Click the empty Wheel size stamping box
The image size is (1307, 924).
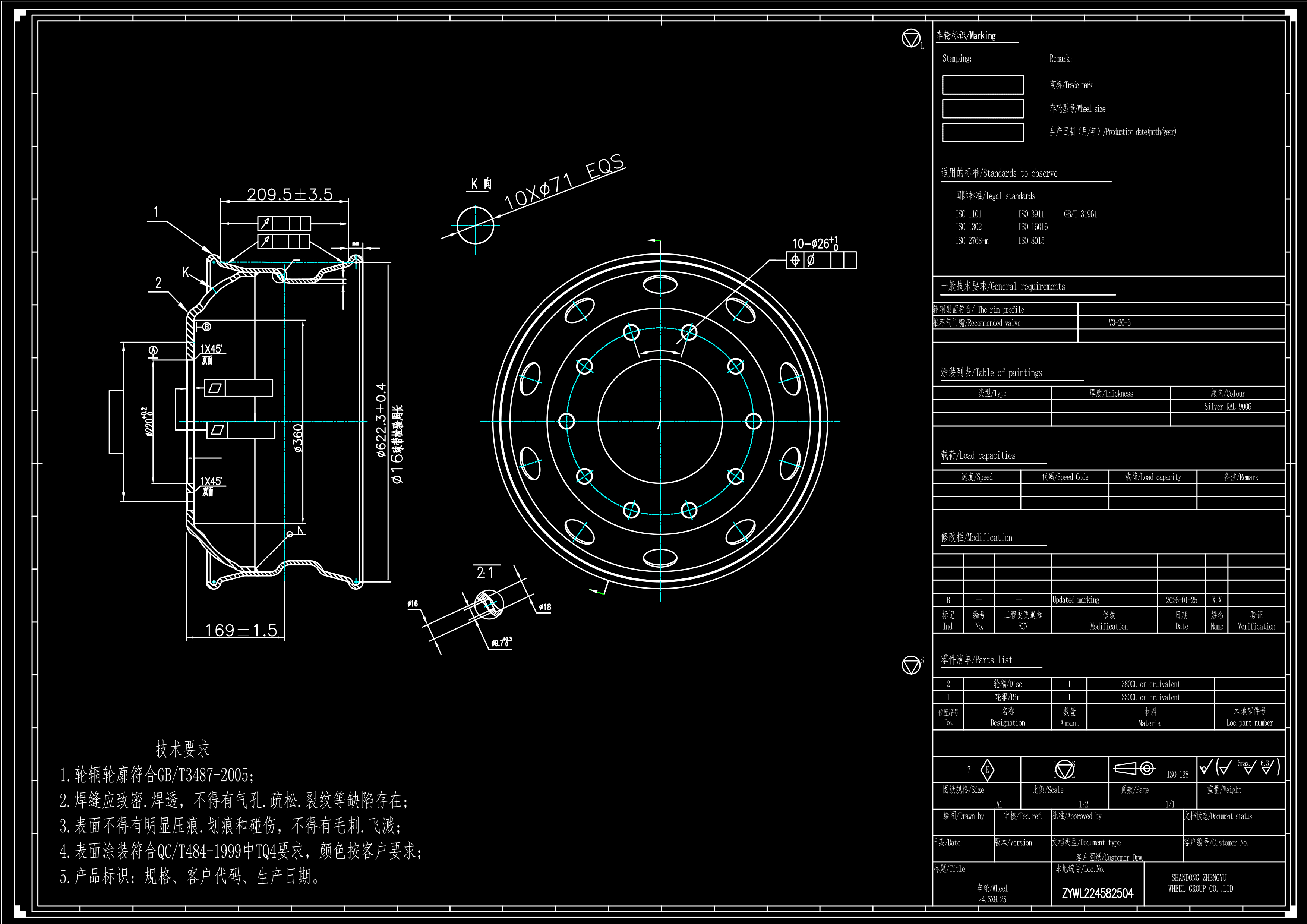[982, 109]
